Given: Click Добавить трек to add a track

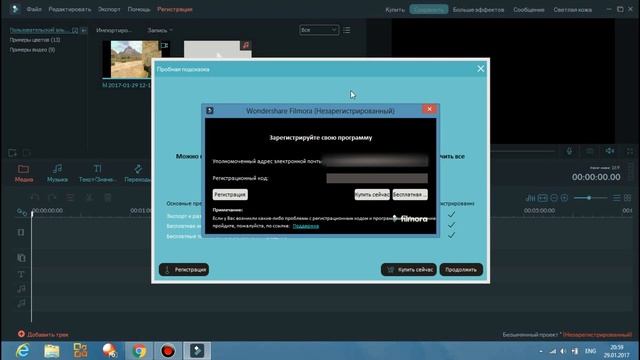Looking at the screenshot, I should tap(43, 334).
